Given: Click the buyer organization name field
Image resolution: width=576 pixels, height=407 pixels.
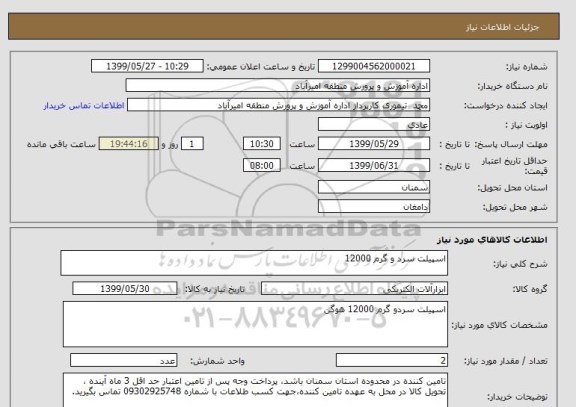Looking at the screenshot, I should [278, 86].
